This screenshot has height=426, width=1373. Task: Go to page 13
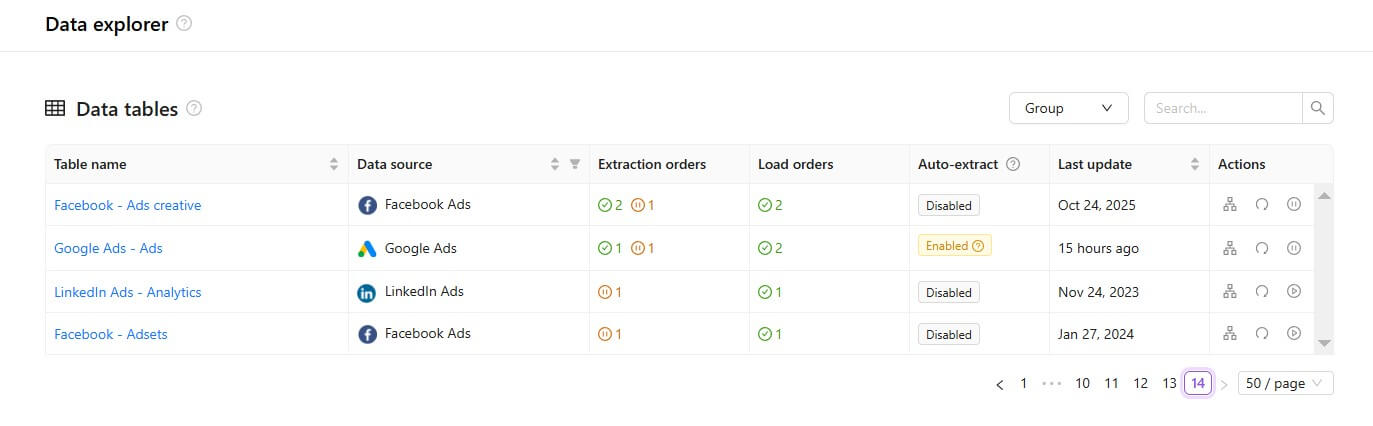pyautogui.click(x=1169, y=383)
